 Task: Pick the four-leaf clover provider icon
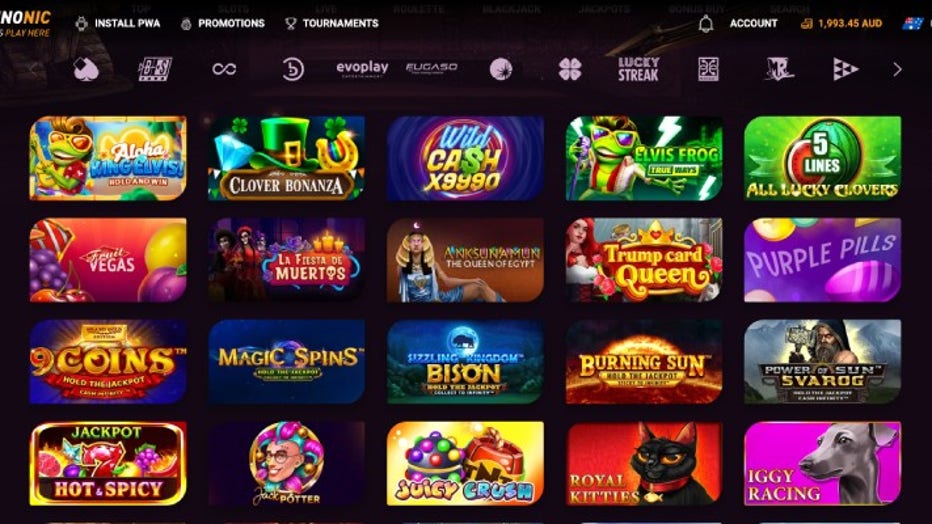click(x=569, y=69)
